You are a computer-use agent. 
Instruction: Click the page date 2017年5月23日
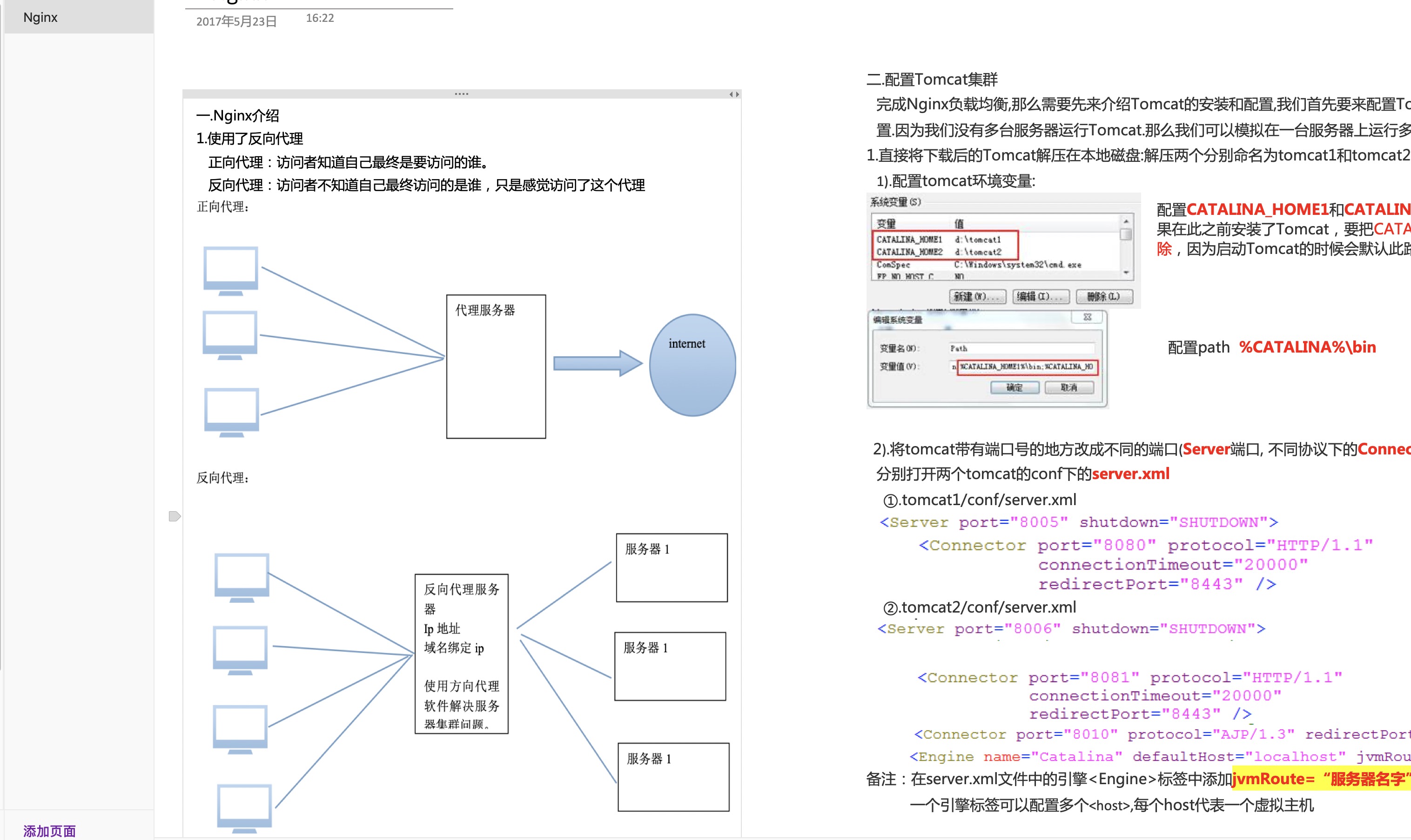(x=236, y=21)
